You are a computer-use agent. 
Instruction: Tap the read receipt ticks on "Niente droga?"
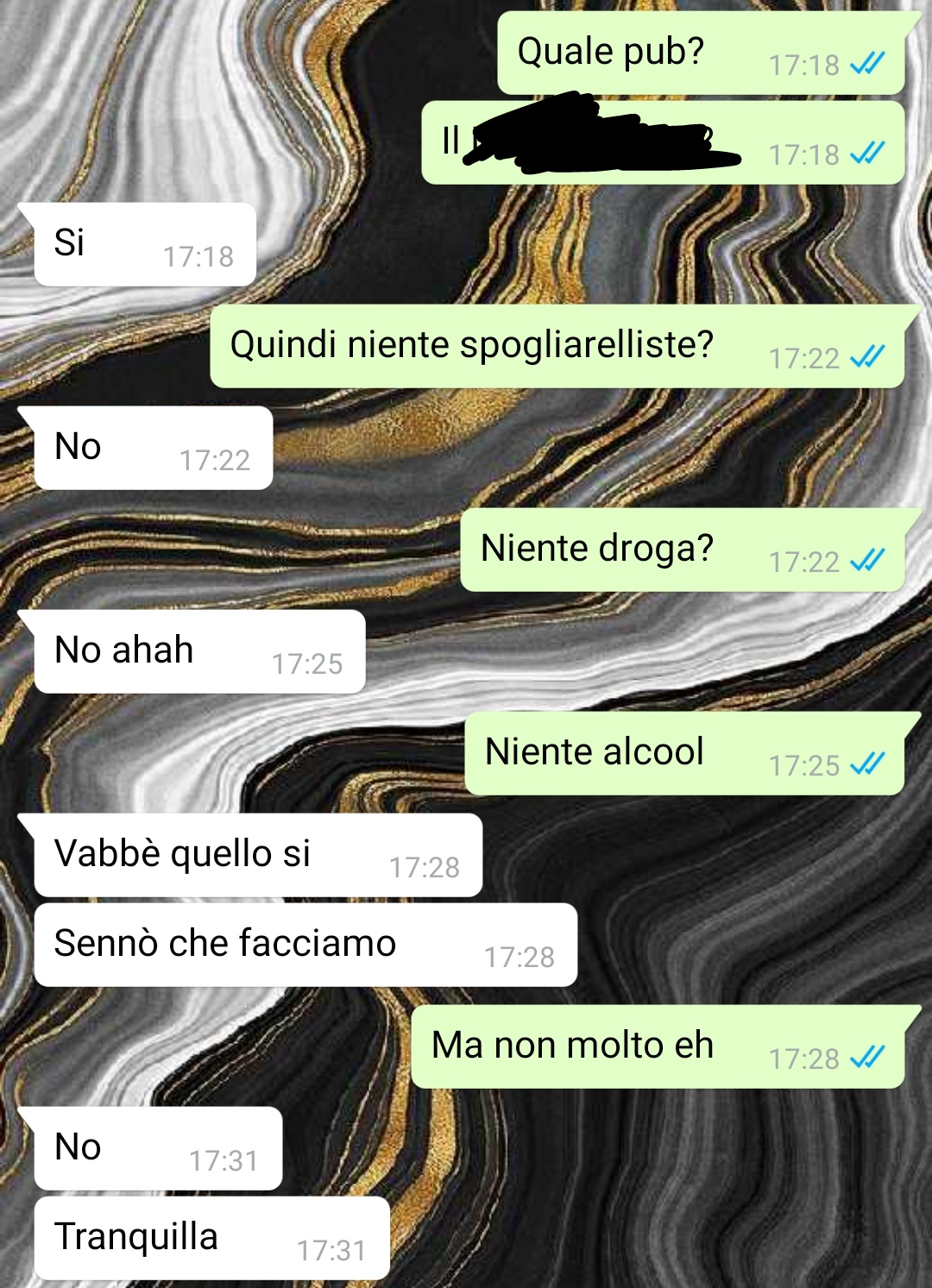click(x=867, y=562)
